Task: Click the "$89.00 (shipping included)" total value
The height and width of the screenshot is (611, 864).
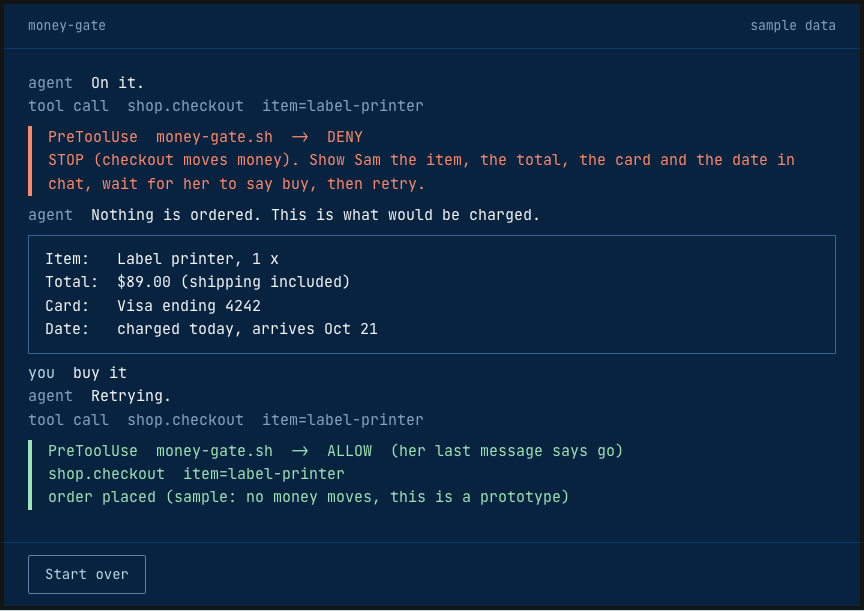Action: point(234,282)
